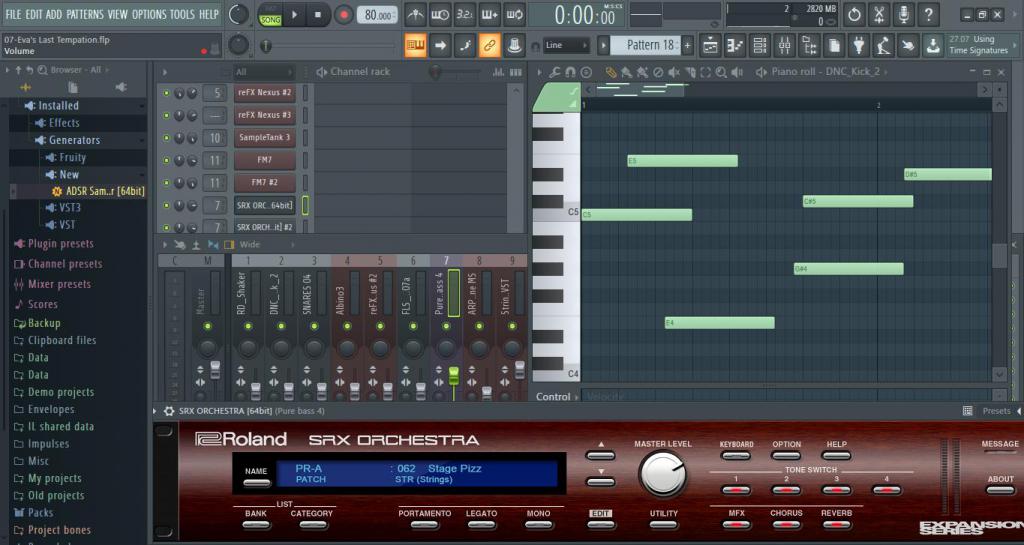
Task: Show the Channel rack view icon
Action: pos(760,46)
